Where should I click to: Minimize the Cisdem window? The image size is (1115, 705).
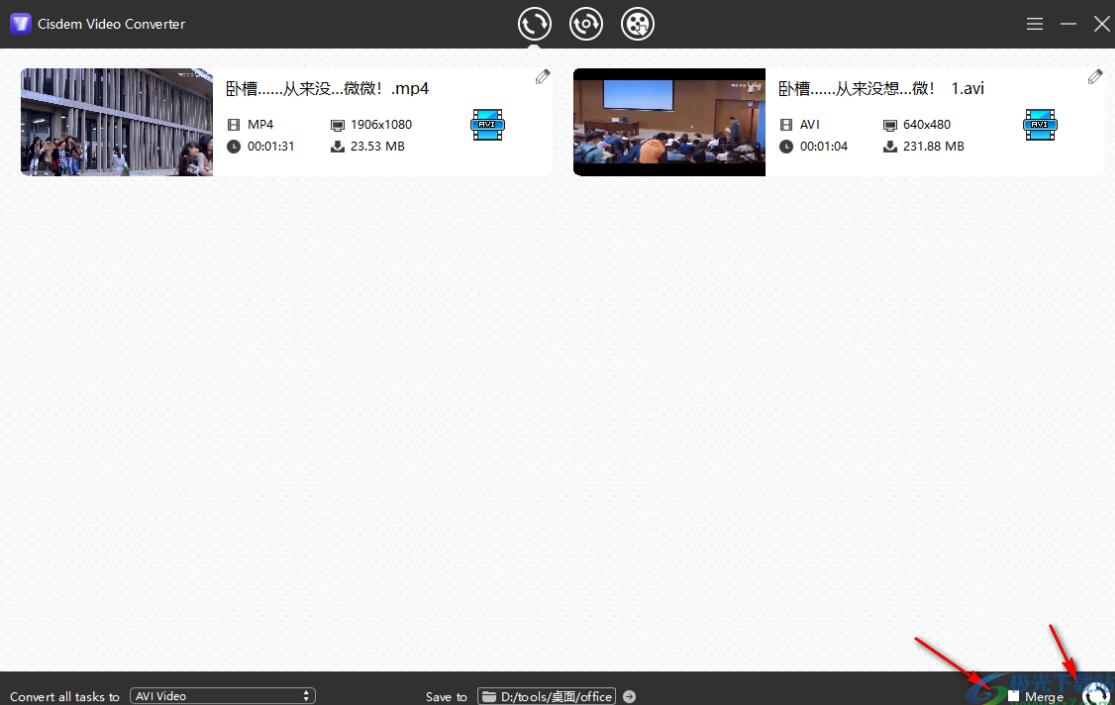tap(1068, 24)
